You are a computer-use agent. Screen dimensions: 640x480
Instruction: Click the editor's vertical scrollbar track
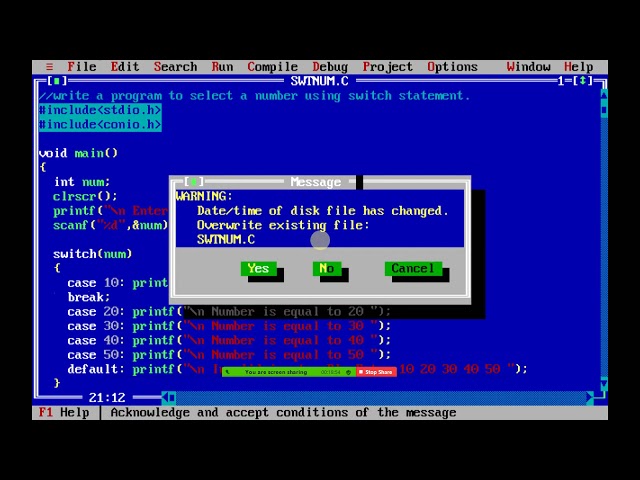tap(603, 240)
